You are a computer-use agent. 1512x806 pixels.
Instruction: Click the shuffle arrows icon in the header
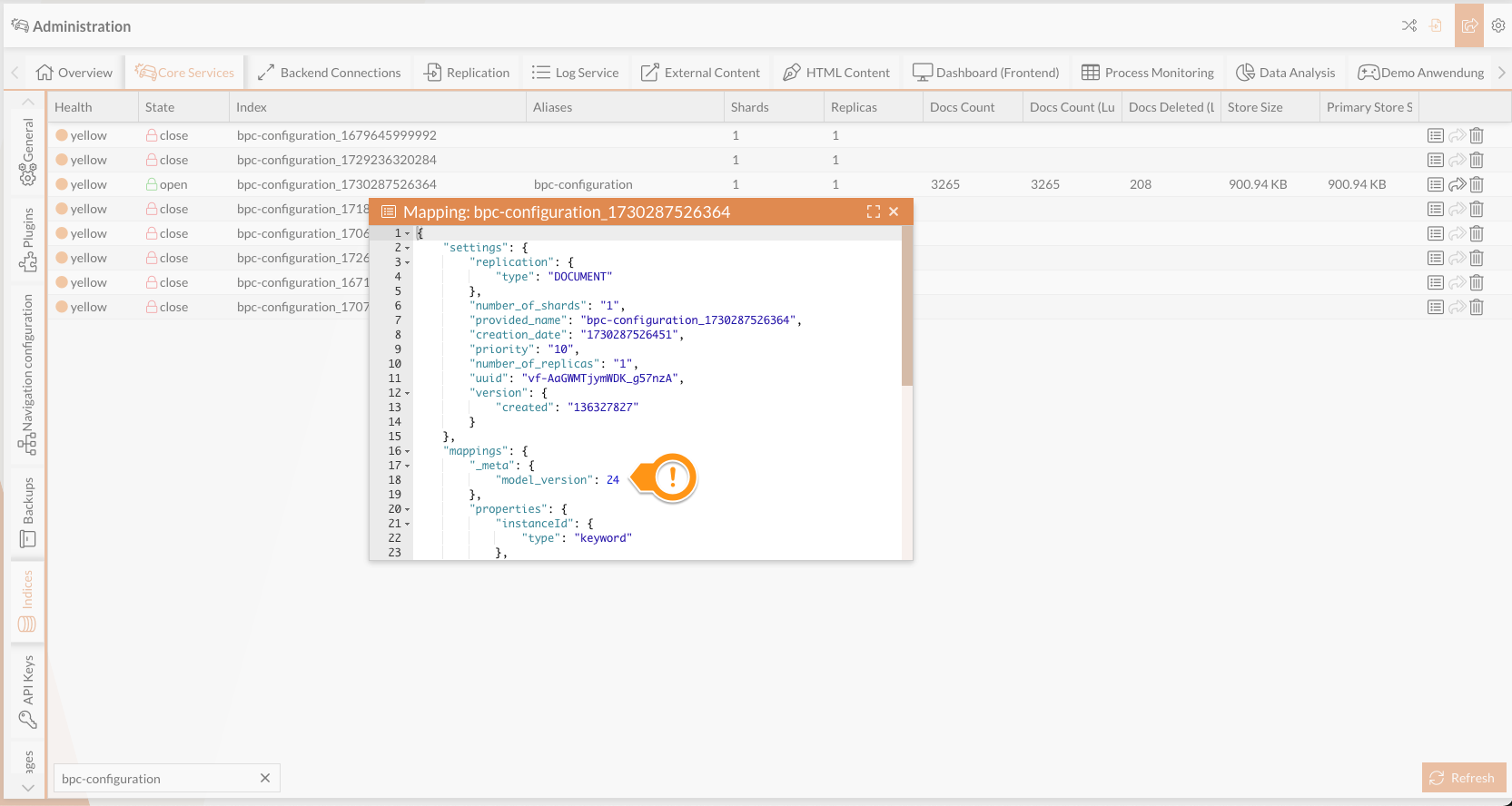[x=1409, y=25]
